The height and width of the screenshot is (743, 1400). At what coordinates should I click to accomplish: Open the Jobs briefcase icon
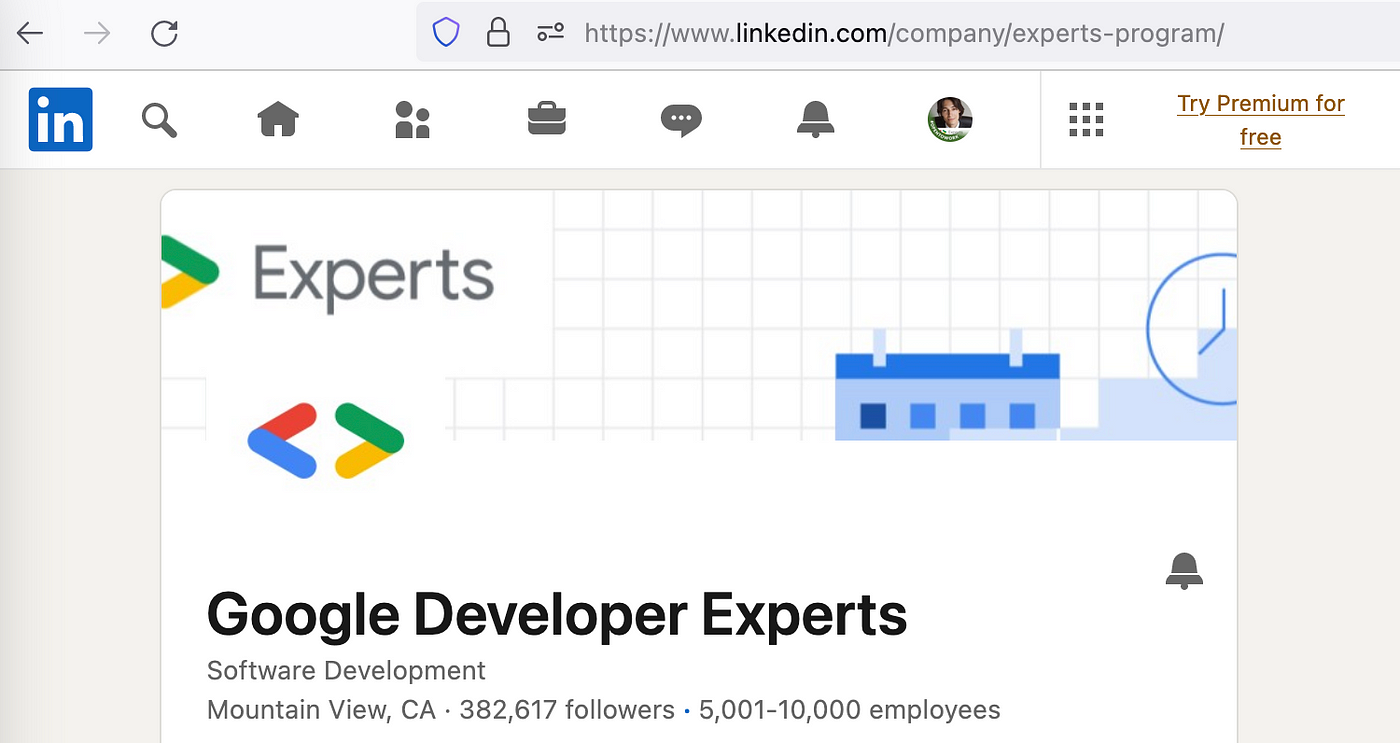click(x=547, y=120)
